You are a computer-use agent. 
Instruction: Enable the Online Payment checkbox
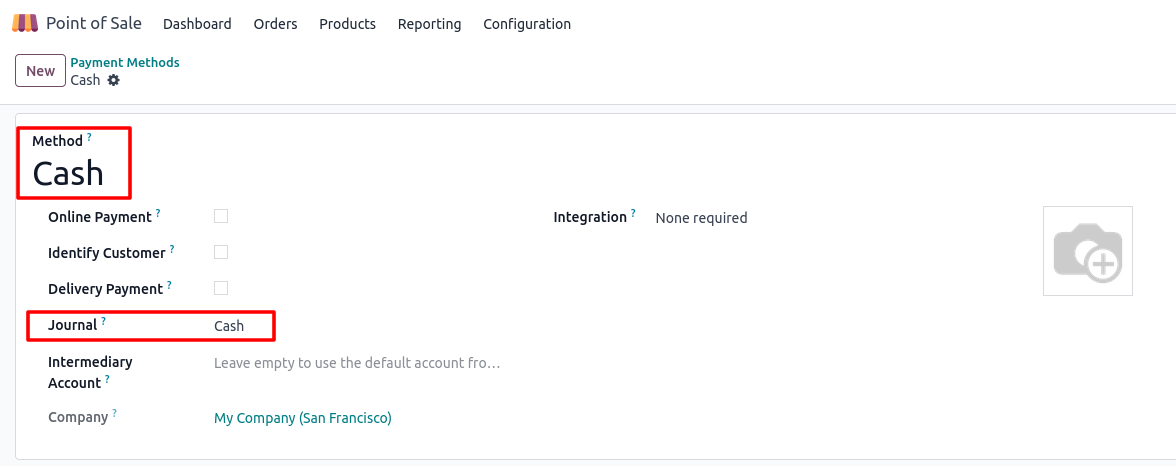click(x=220, y=216)
